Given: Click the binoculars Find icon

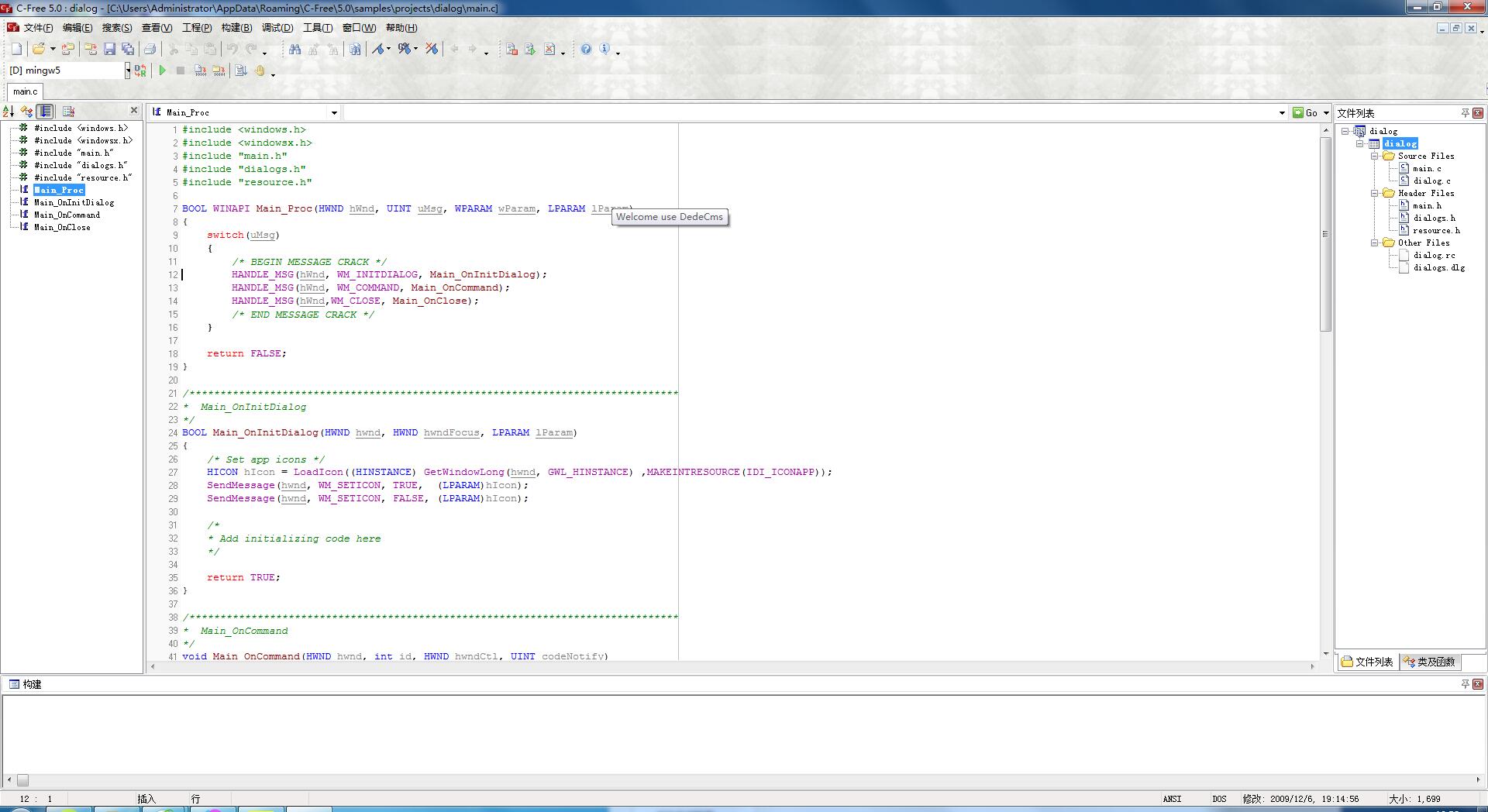Looking at the screenshot, I should tap(294, 49).
